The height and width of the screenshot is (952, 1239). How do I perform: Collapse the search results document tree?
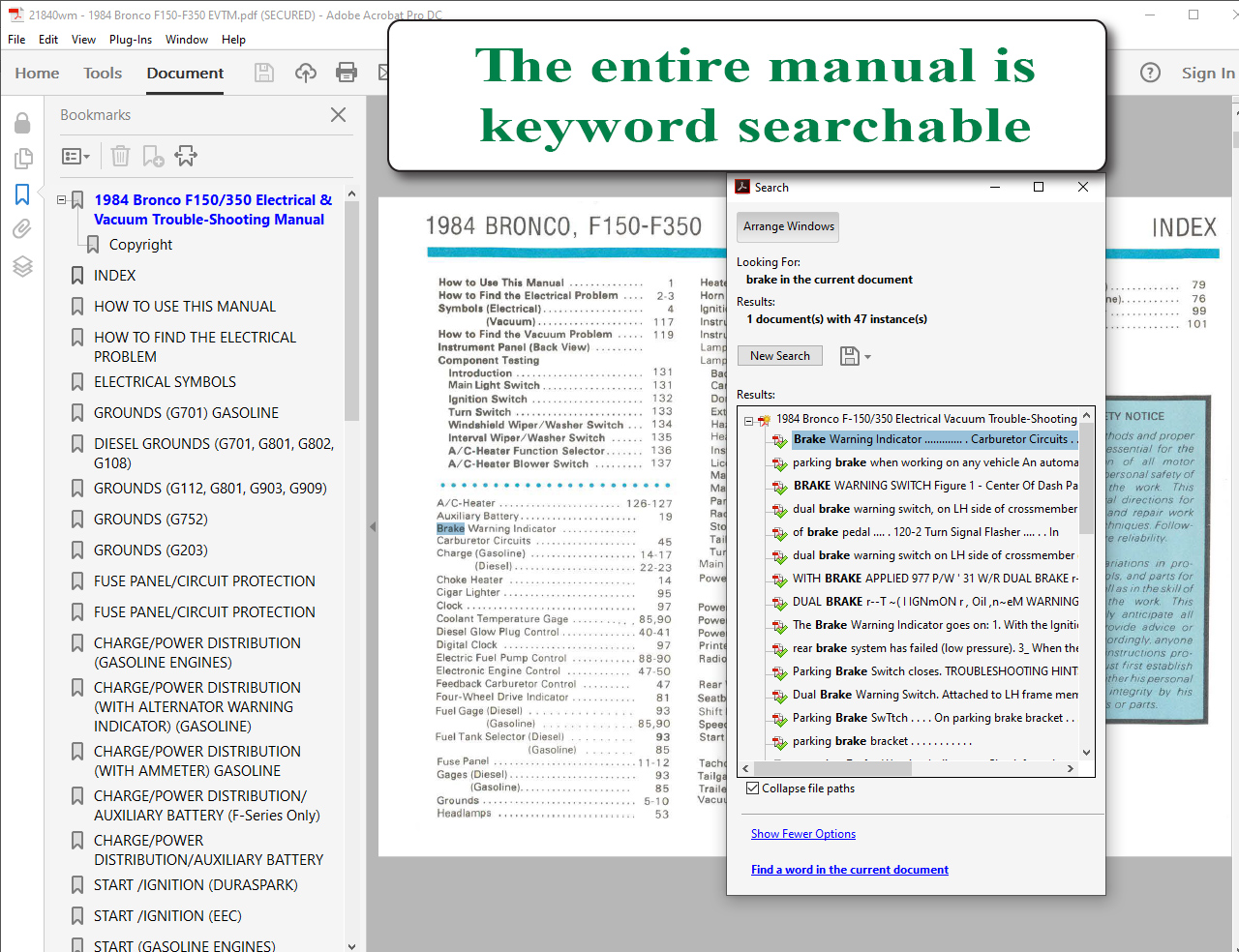coord(748,420)
